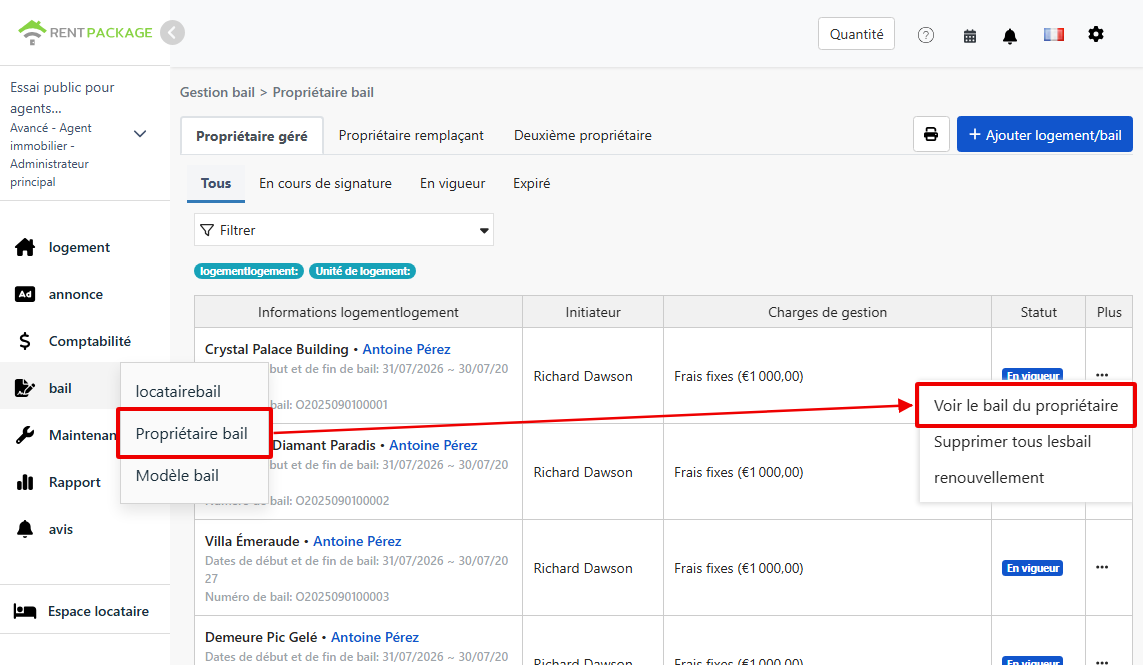
Task: Open annonce in the sidebar
Action: pyautogui.click(x=76, y=295)
